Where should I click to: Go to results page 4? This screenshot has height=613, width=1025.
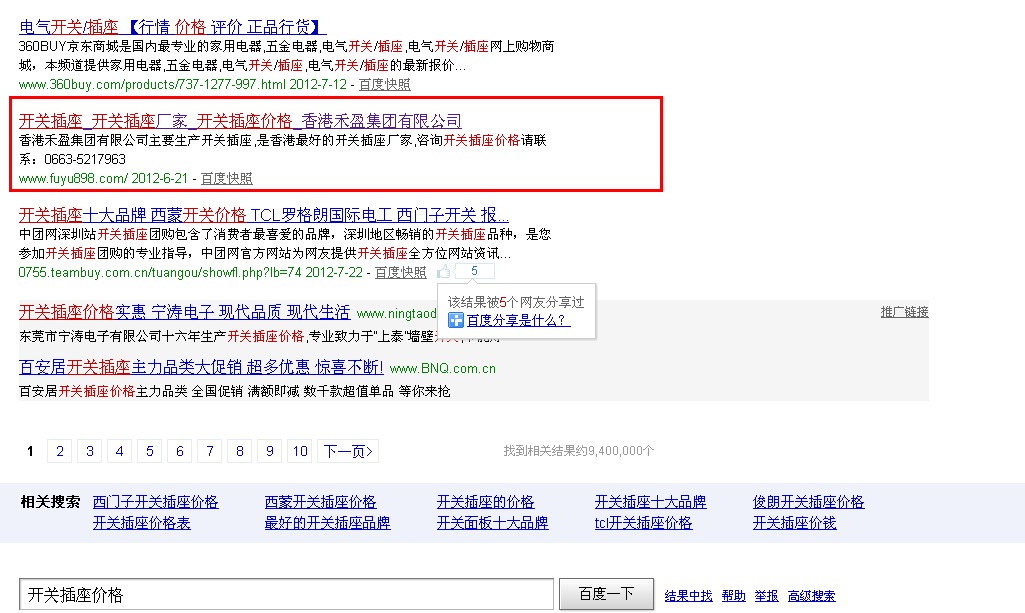(120, 451)
